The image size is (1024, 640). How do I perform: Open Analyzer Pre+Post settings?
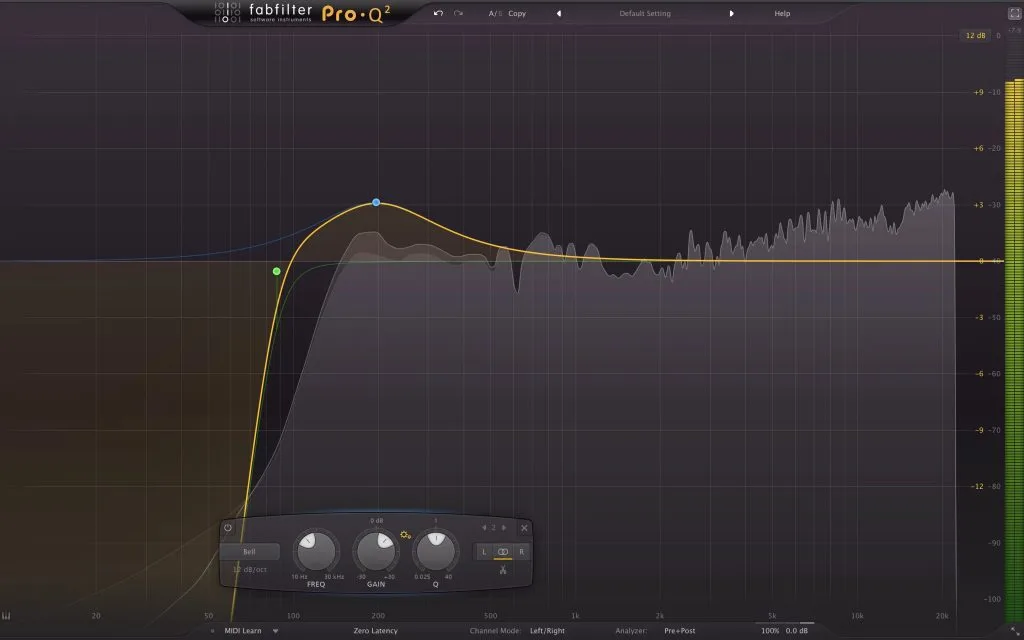tap(680, 631)
